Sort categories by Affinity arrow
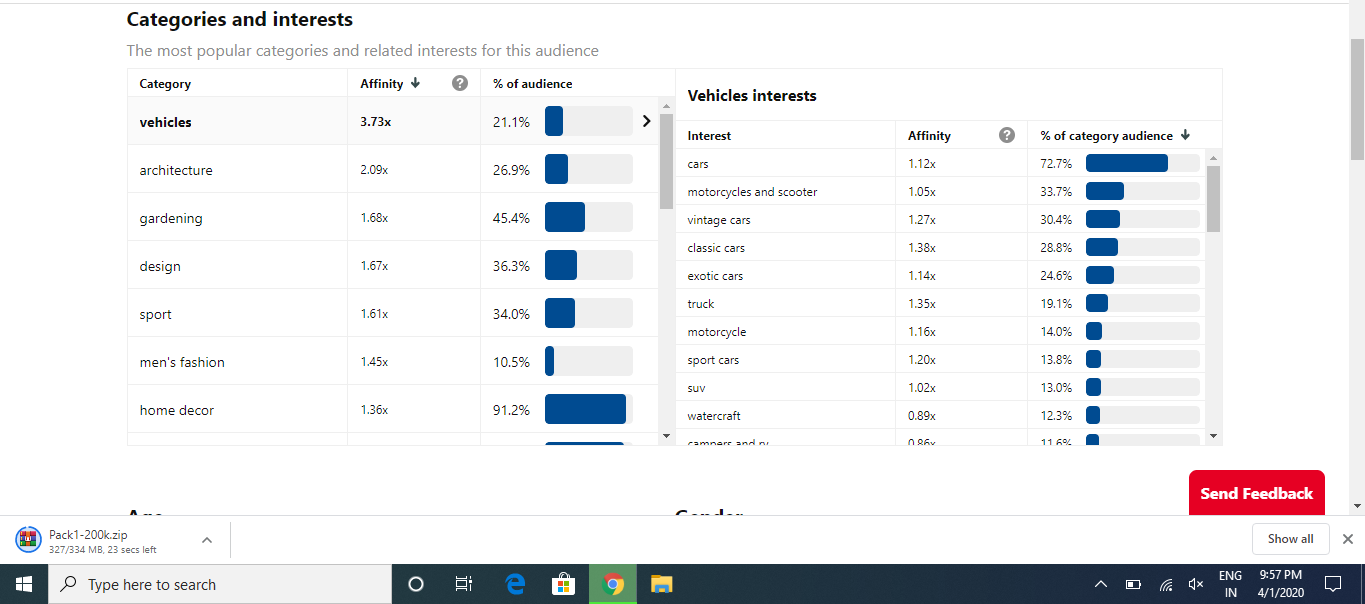1365x604 pixels. pos(415,83)
